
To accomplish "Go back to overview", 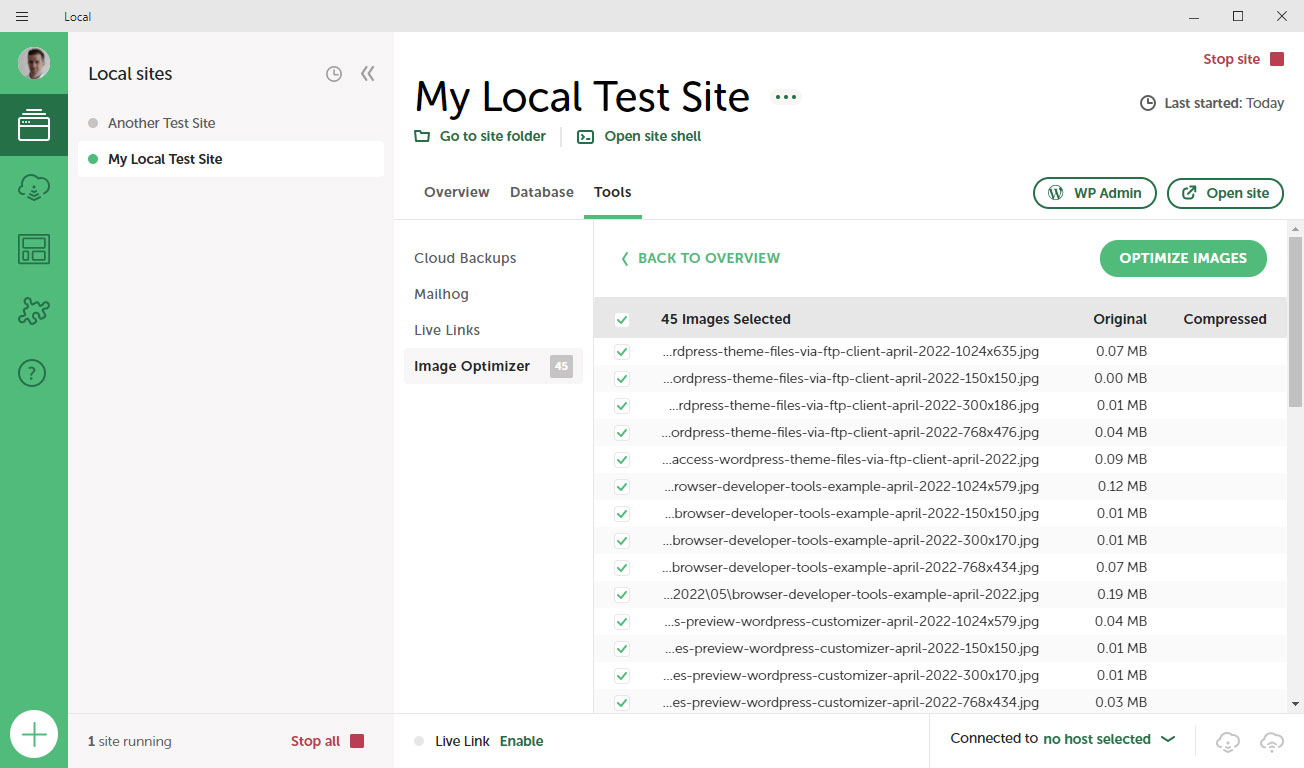I will pos(700,258).
